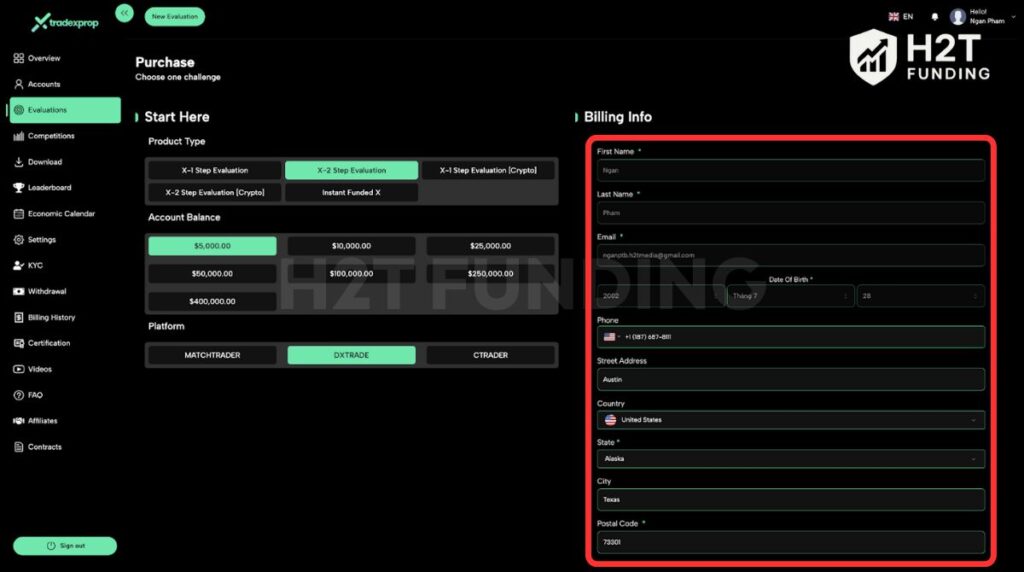
Task: Click the Withdrawal cash icon
Action: 18,291
